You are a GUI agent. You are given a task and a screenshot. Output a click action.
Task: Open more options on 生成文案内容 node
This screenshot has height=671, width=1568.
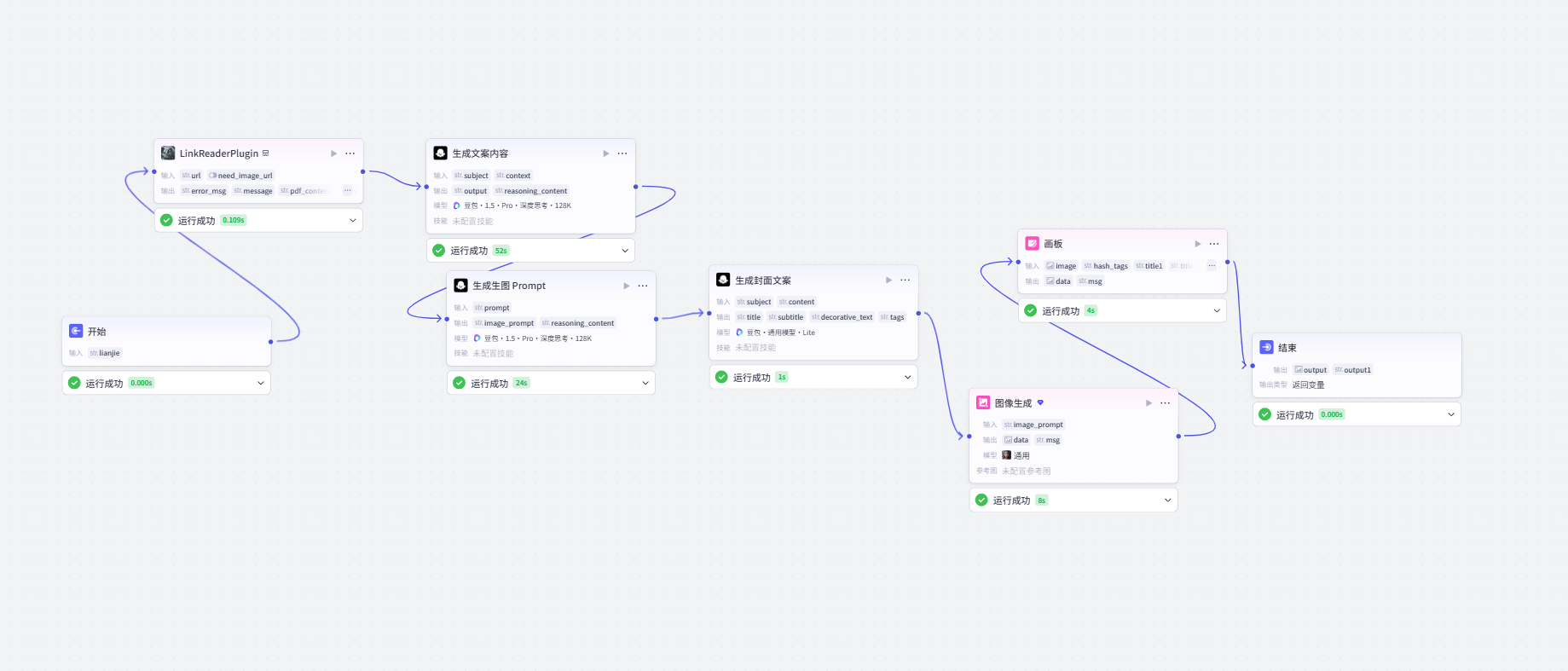click(x=622, y=153)
